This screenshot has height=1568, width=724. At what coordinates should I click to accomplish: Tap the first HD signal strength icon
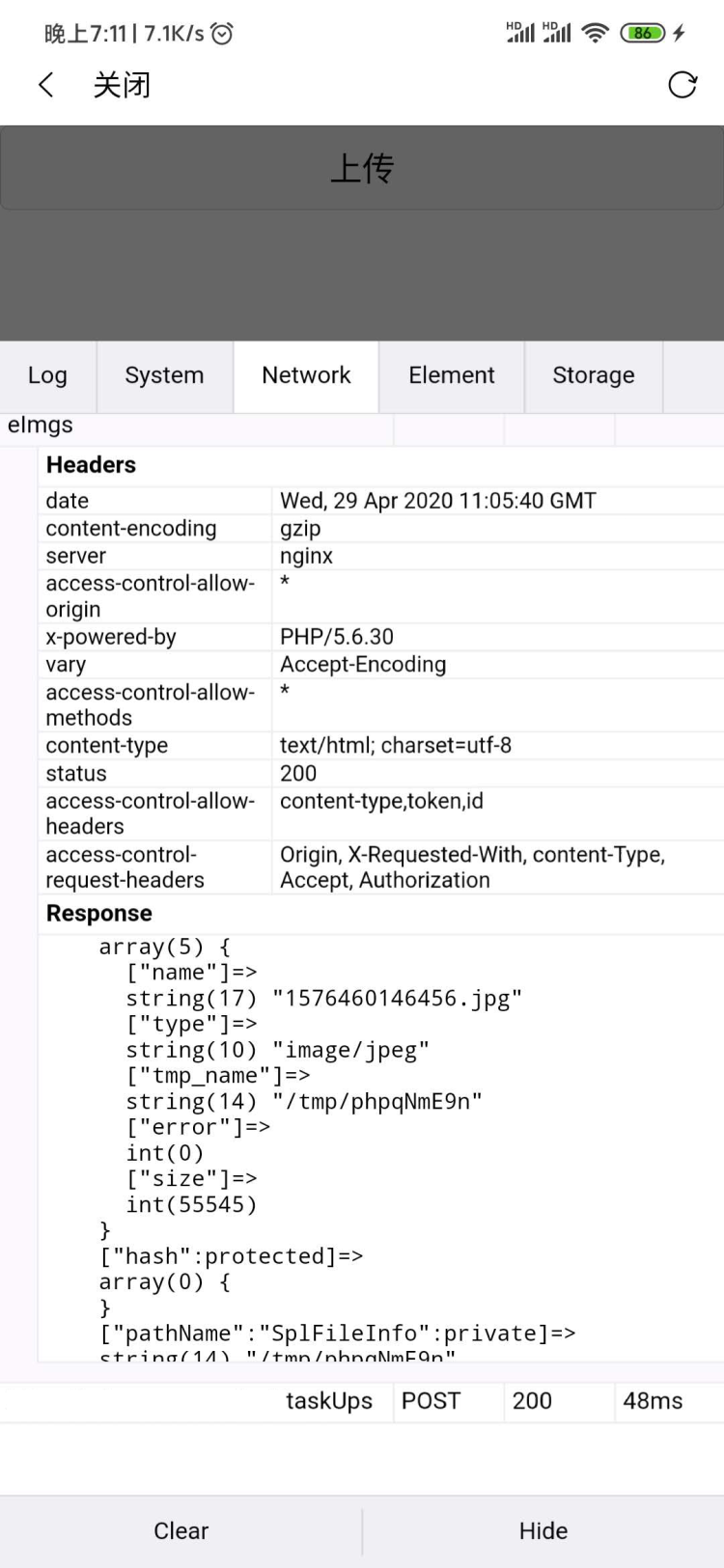[x=520, y=33]
